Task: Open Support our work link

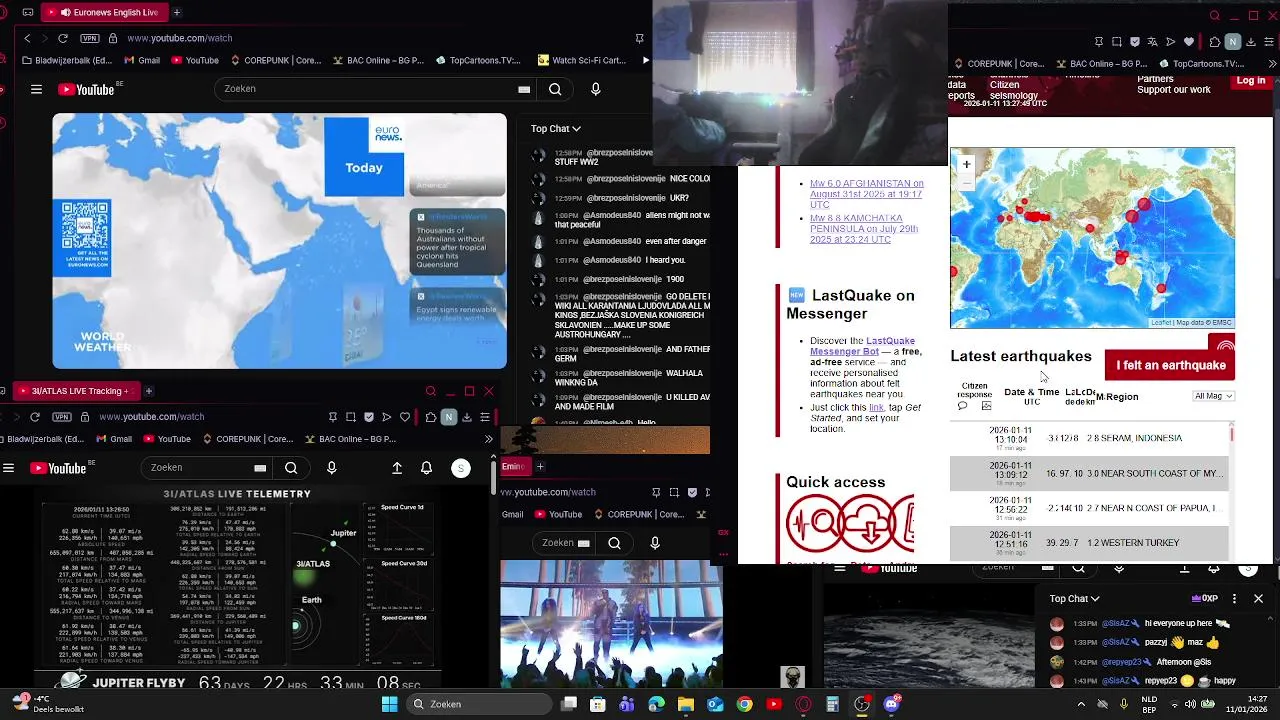Action: 1174,90
